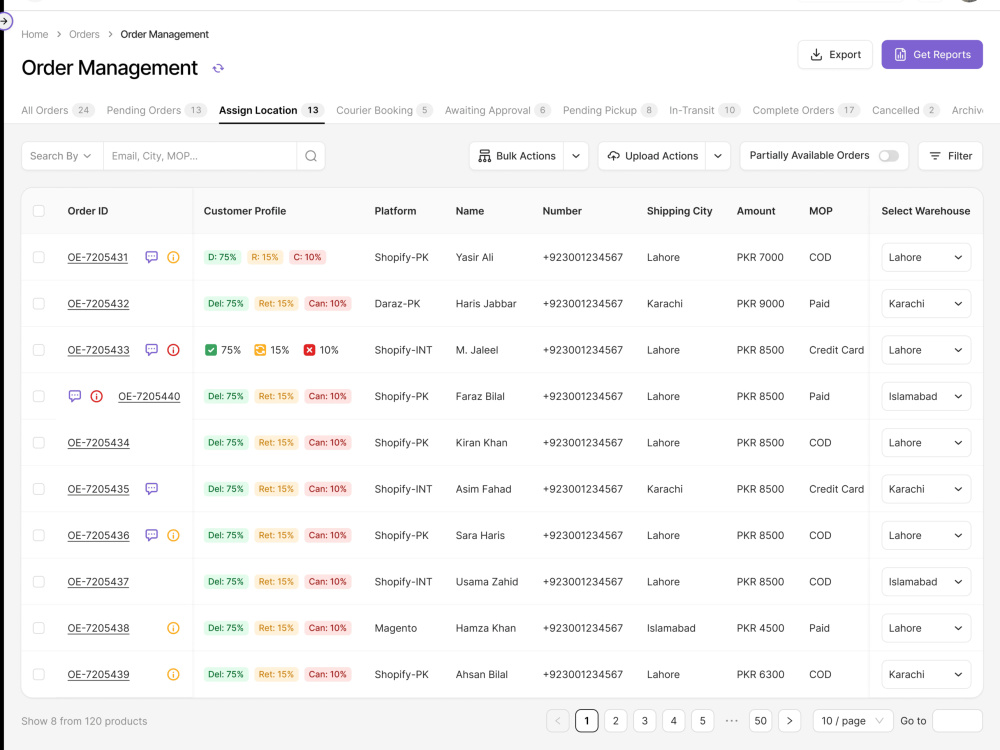Image resolution: width=1000 pixels, height=750 pixels.
Task: Select checkbox for order OE-7205440
Action: 39,396
